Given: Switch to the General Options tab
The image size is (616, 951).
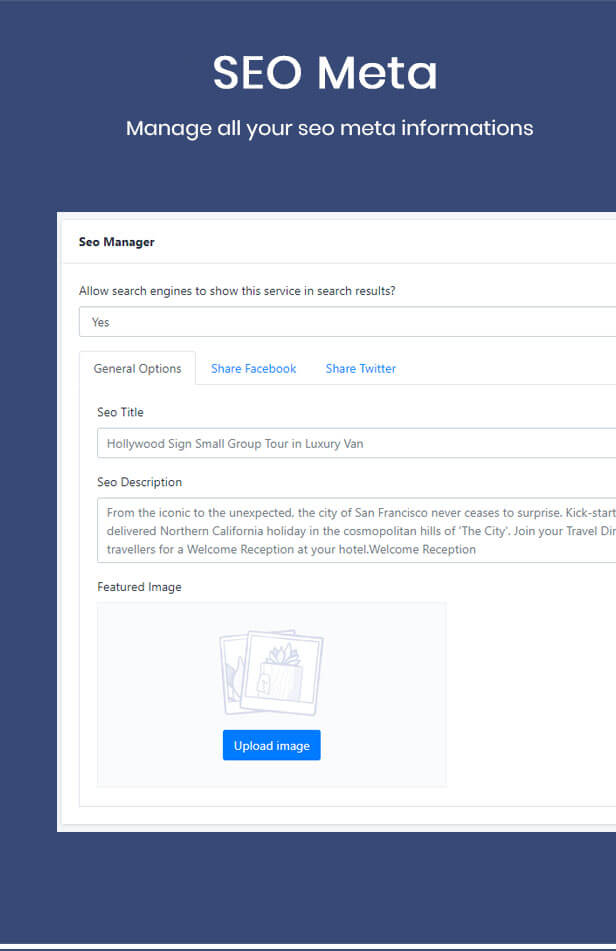Looking at the screenshot, I should (138, 369).
